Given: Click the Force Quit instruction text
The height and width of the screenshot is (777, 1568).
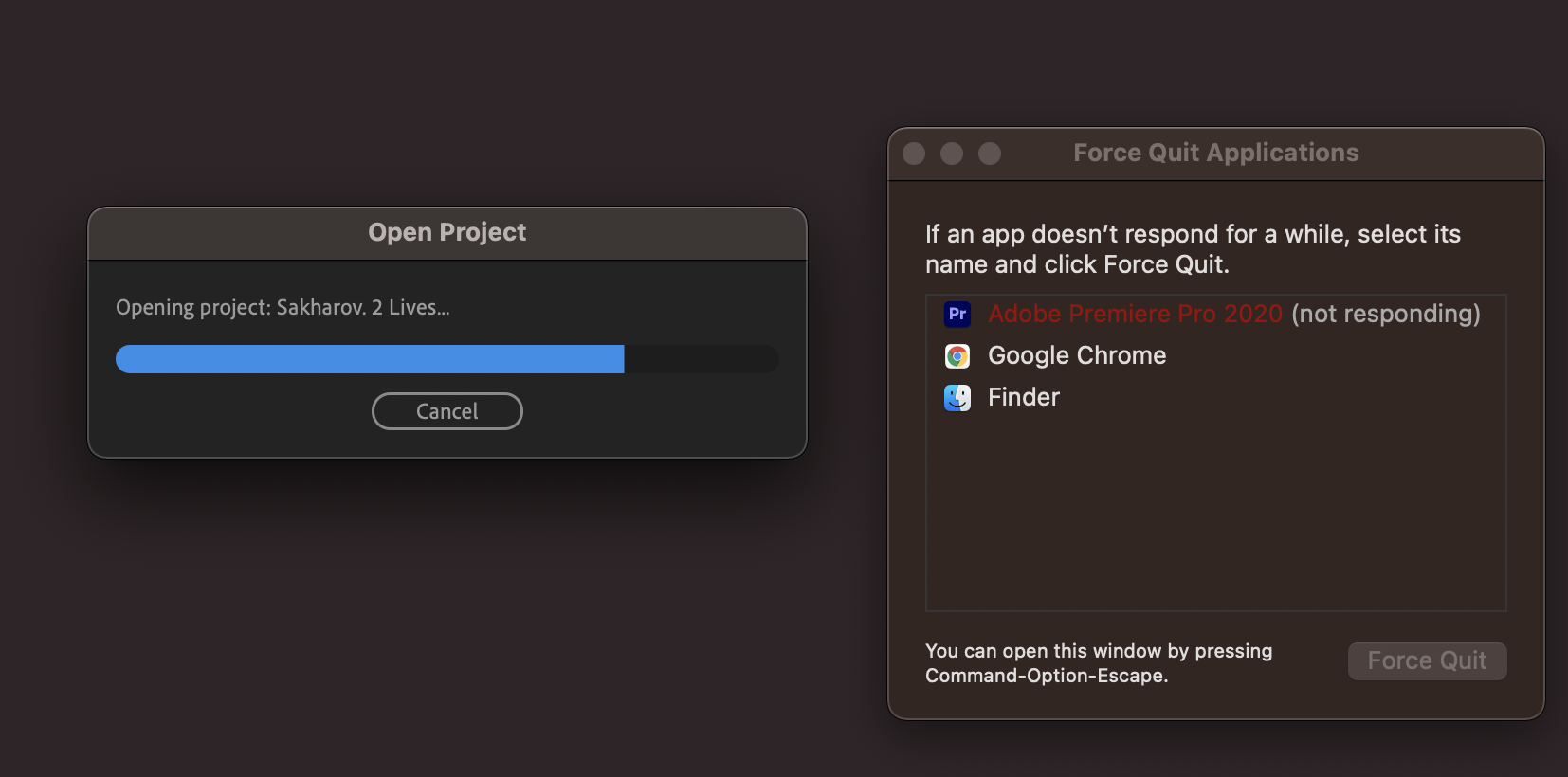Looking at the screenshot, I should coord(1193,248).
